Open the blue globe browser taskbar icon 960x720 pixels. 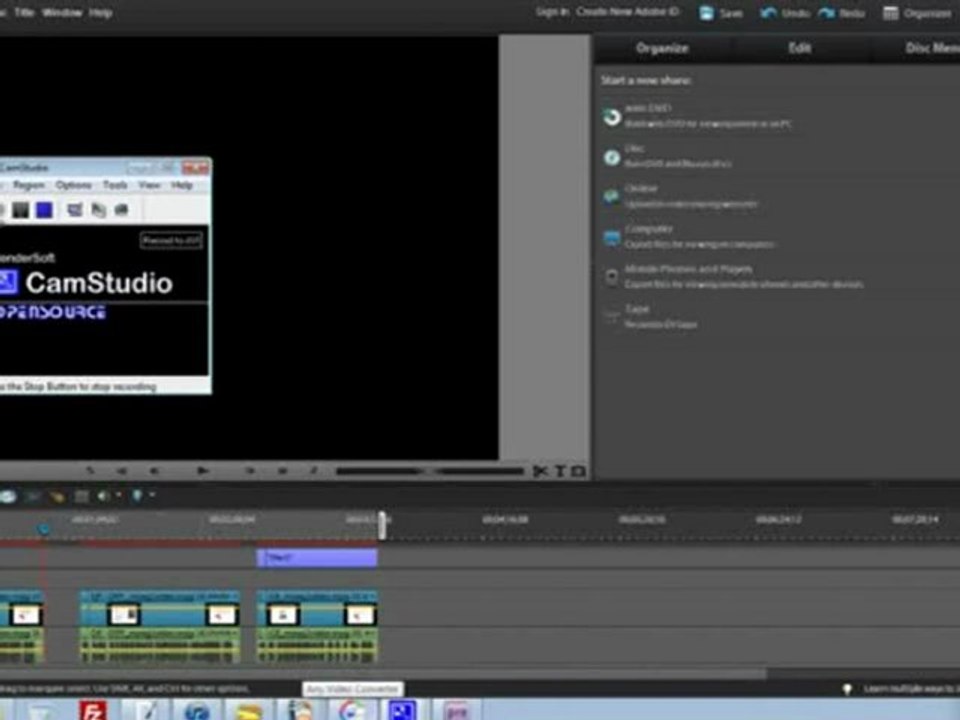197,711
